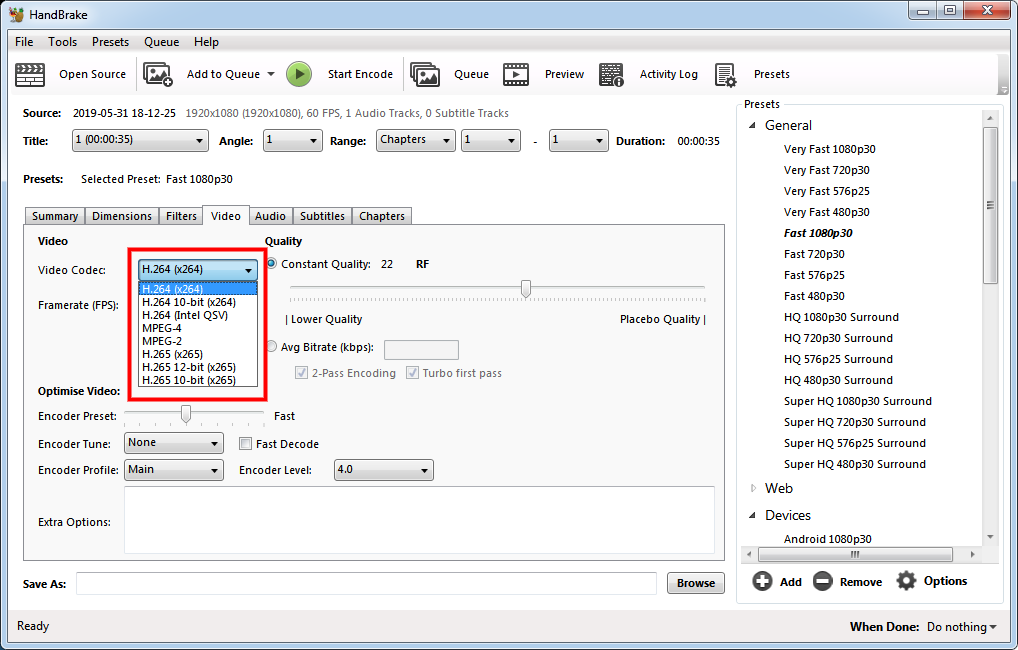Screen dimensions: 1018x650
Task: Click the HandBrake app icon in title bar
Action: [17, 14]
